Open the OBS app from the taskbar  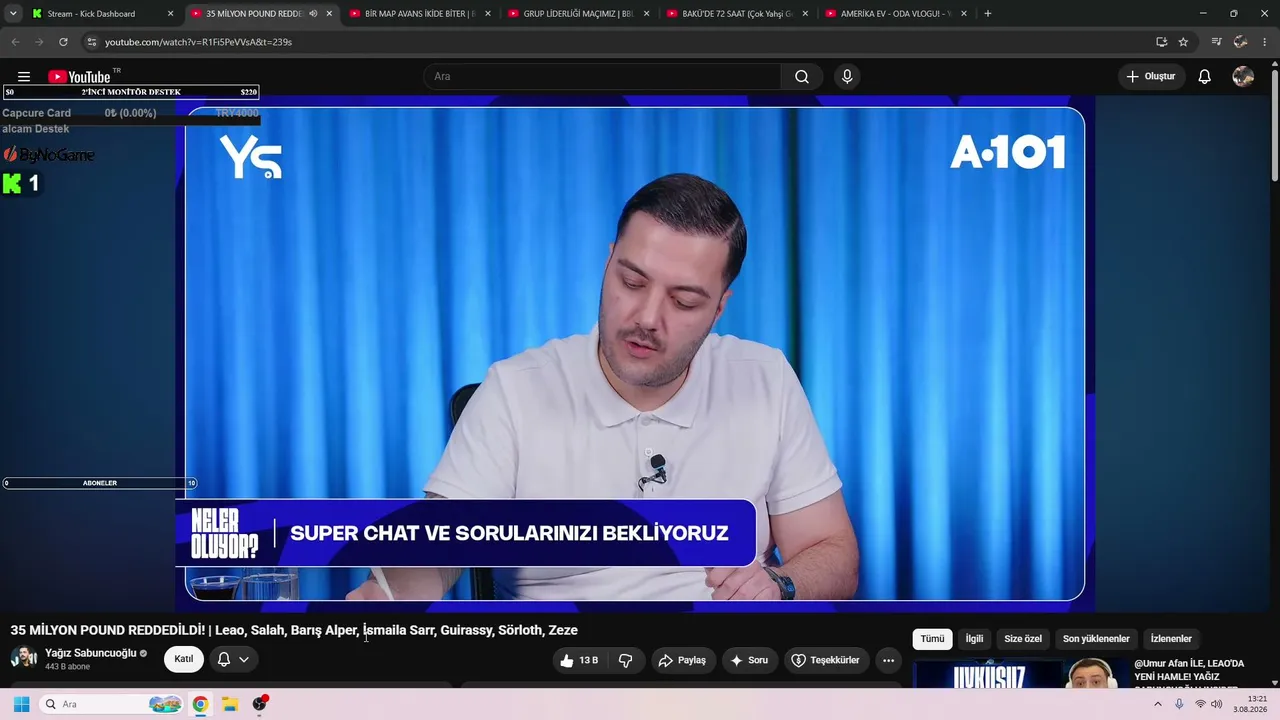(260, 704)
